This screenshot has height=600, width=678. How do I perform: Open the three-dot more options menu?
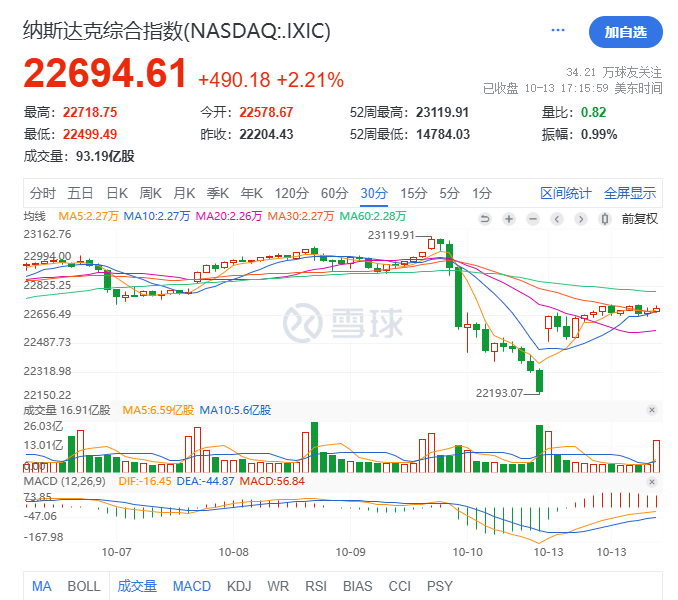click(558, 32)
